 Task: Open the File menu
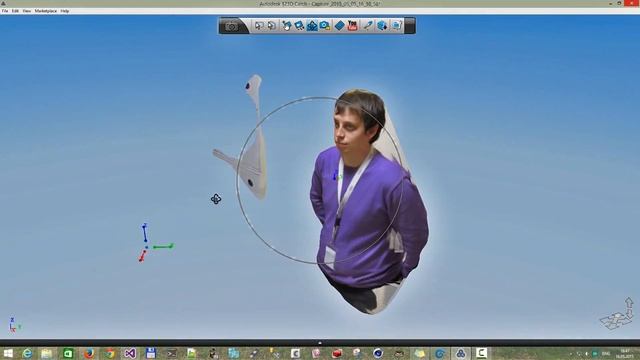pyautogui.click(x=5, y=11)
